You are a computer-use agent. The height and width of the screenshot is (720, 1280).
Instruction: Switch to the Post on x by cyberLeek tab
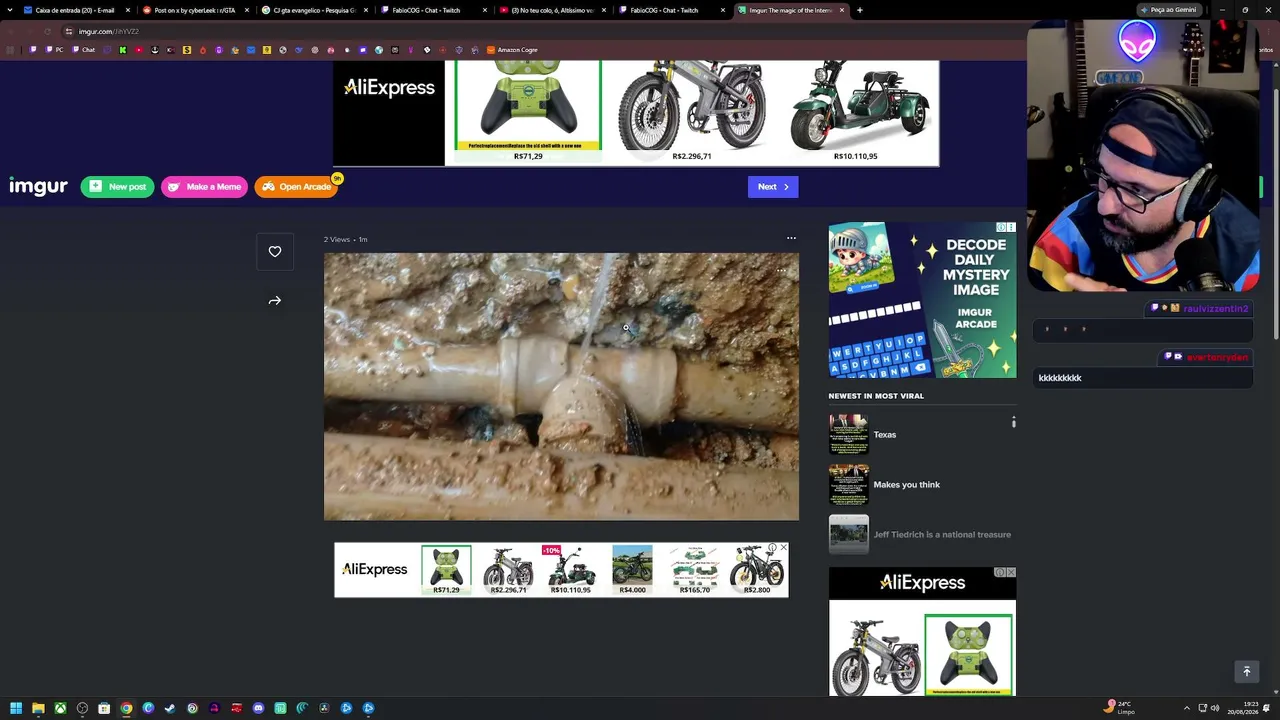coord(194,10)
